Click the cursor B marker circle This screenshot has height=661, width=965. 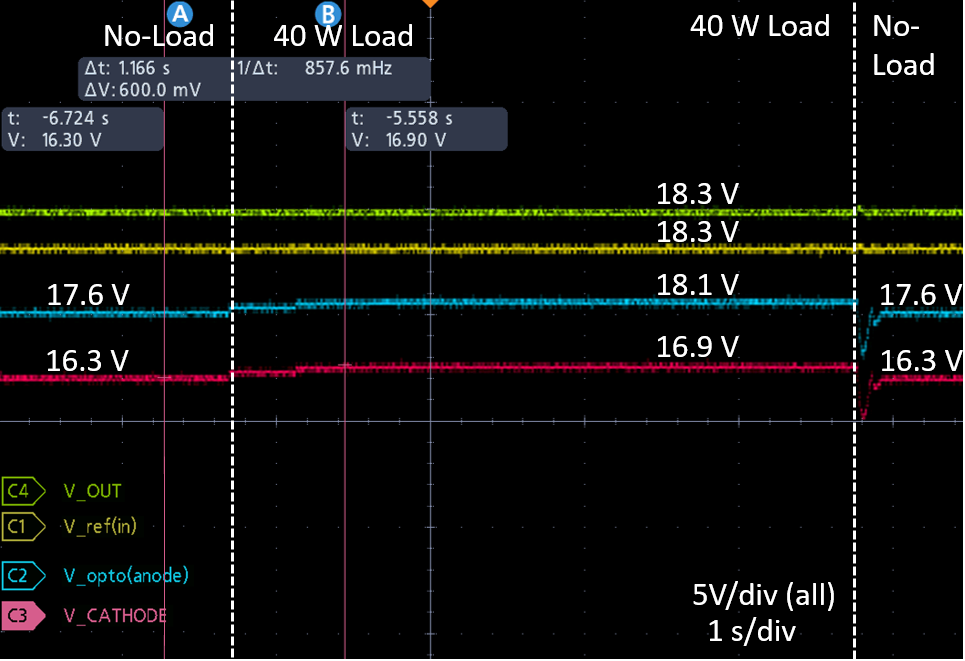328,13
